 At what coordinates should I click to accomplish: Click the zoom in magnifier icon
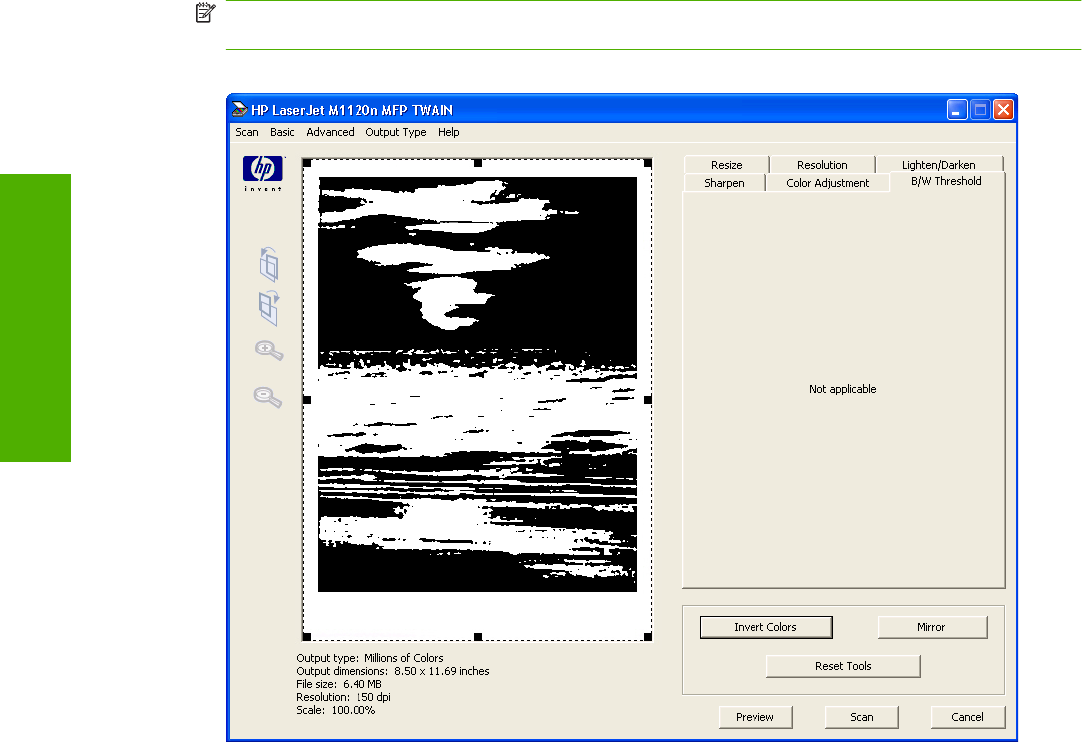[268, 351]
